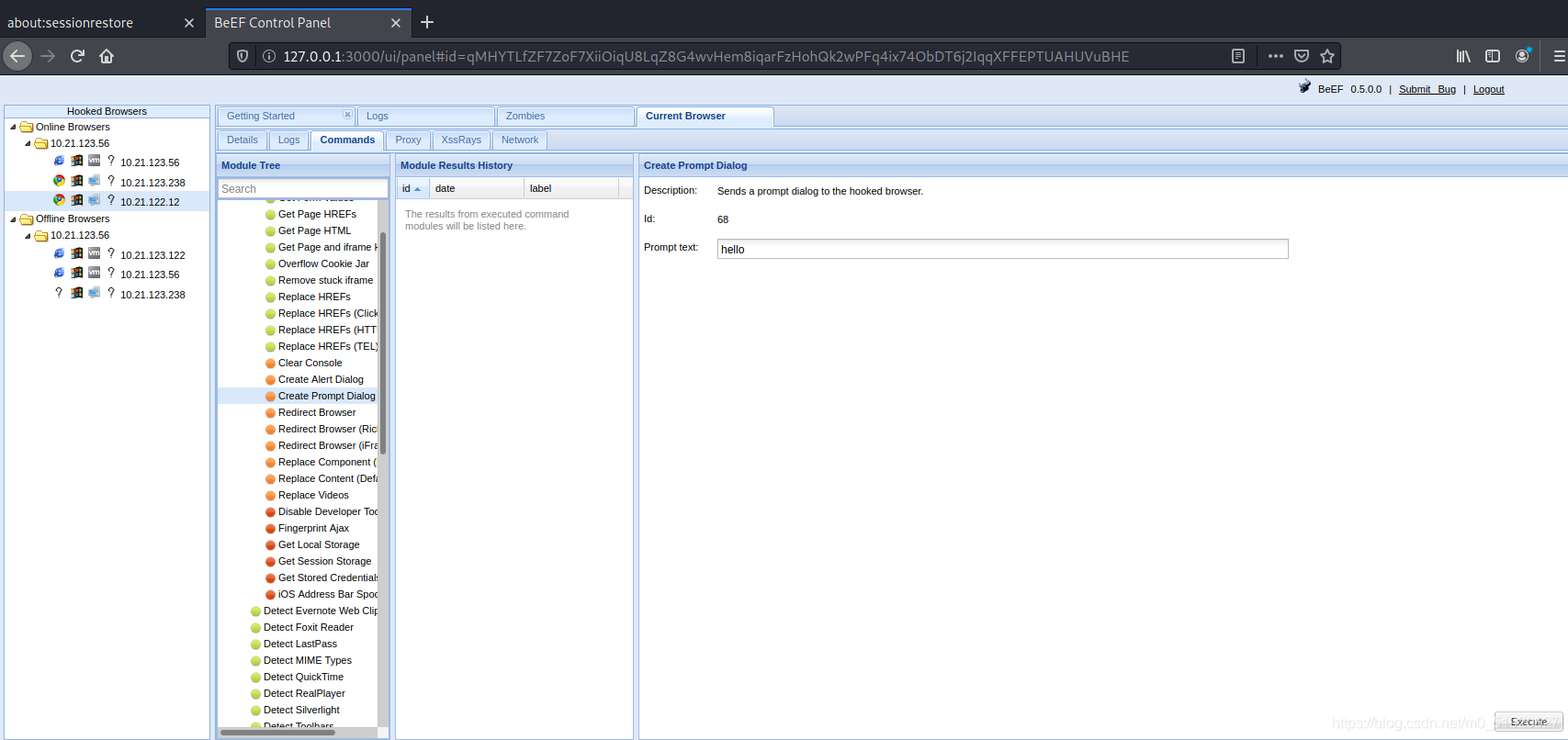Click the VM icon for offline 10.21.123.56
This screenshot has height=740, width=1568.
tap(94, 272)
